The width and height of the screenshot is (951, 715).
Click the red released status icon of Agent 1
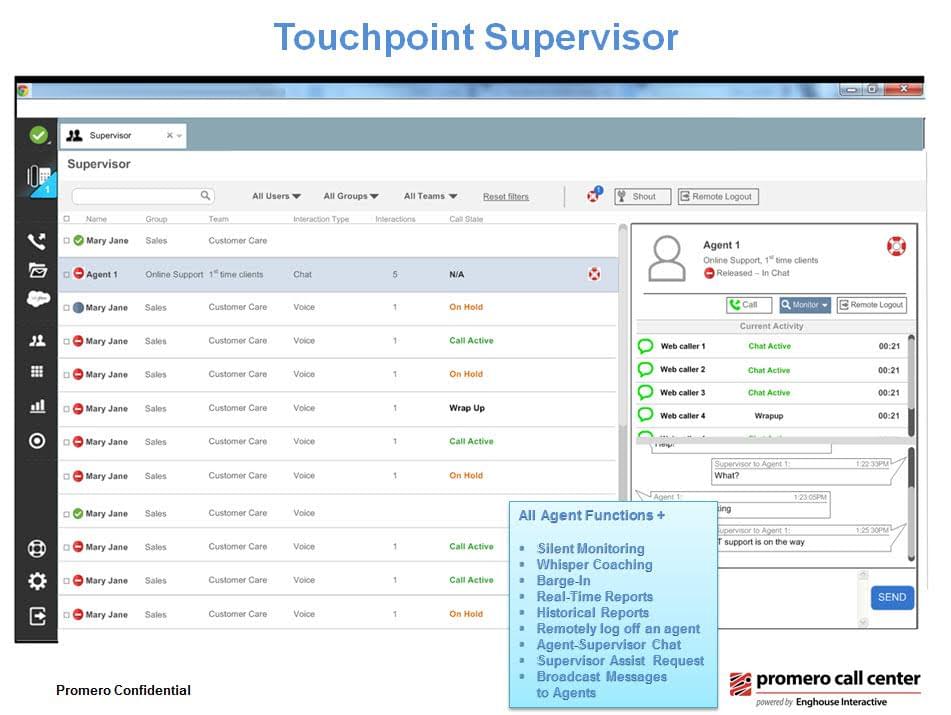[x=78, y=274]
